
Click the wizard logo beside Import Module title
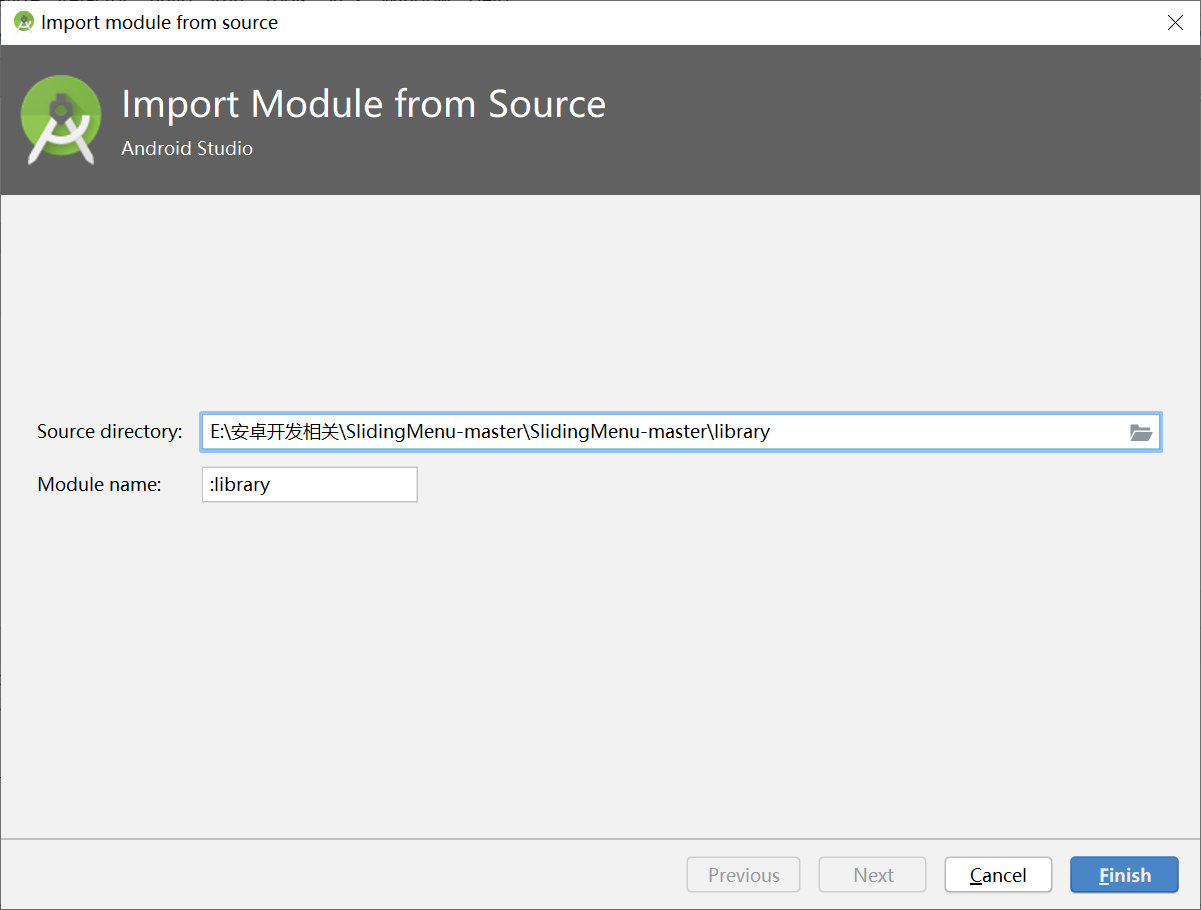(61, 118)
